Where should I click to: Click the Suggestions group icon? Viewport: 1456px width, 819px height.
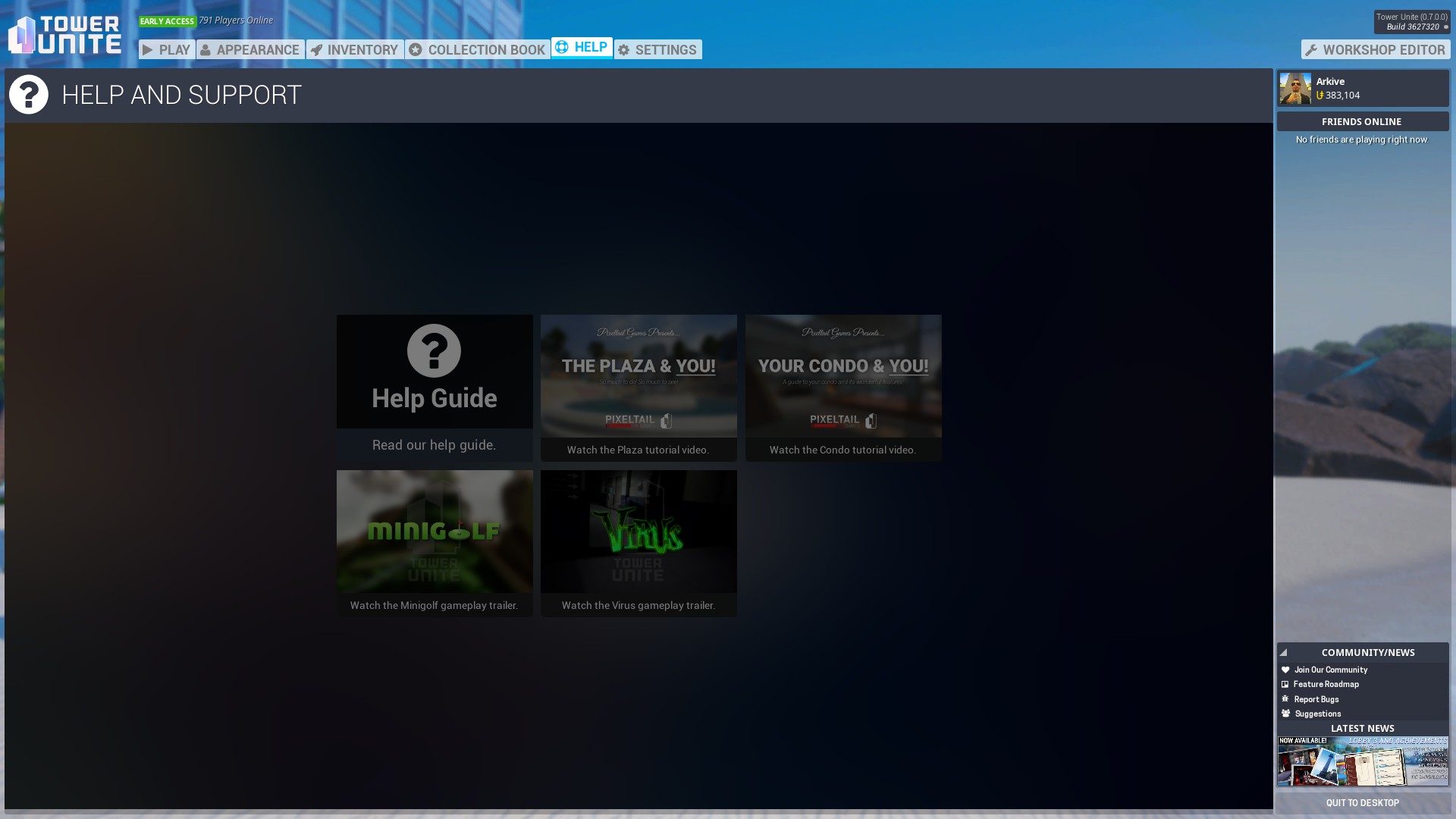click(x=1285, y=714)
